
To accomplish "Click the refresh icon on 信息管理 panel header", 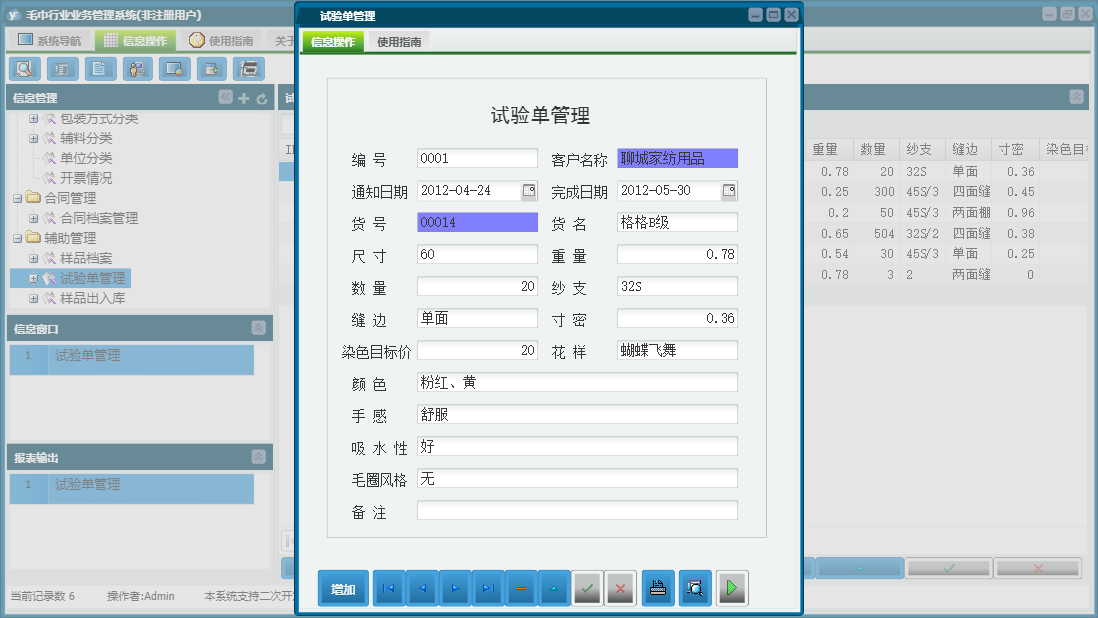I will point(262,97).
